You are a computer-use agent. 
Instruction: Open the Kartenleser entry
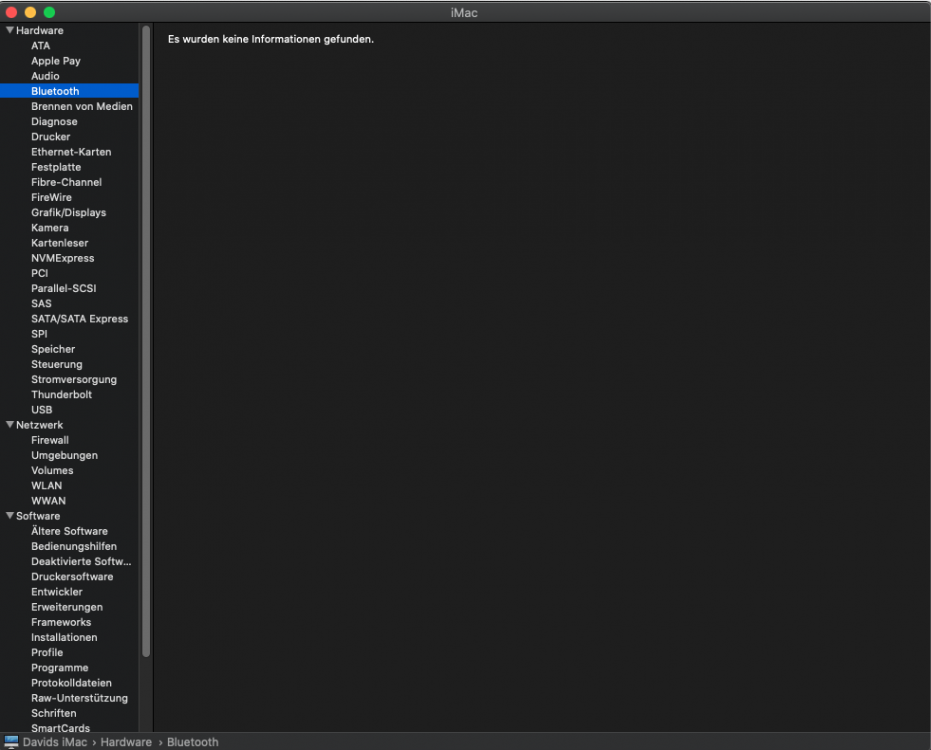[59, 243]
